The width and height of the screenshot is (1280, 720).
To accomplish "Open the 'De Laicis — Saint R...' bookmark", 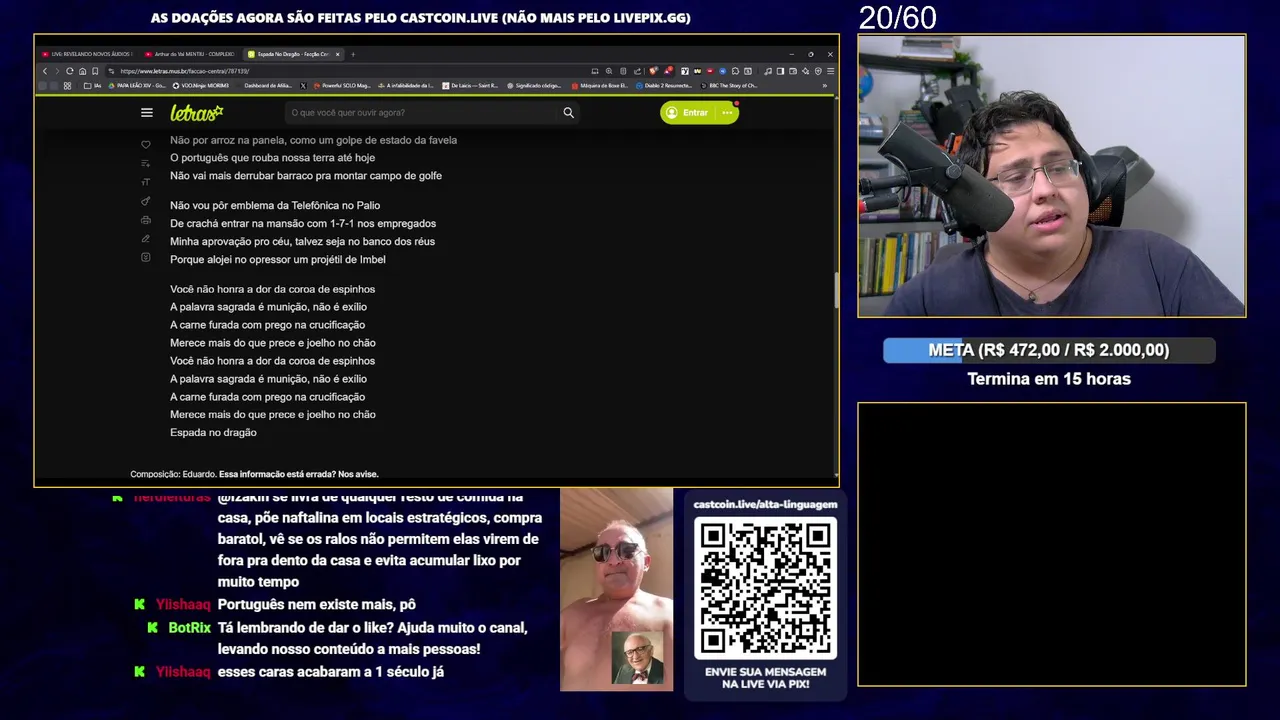I will tap(469, 86).
